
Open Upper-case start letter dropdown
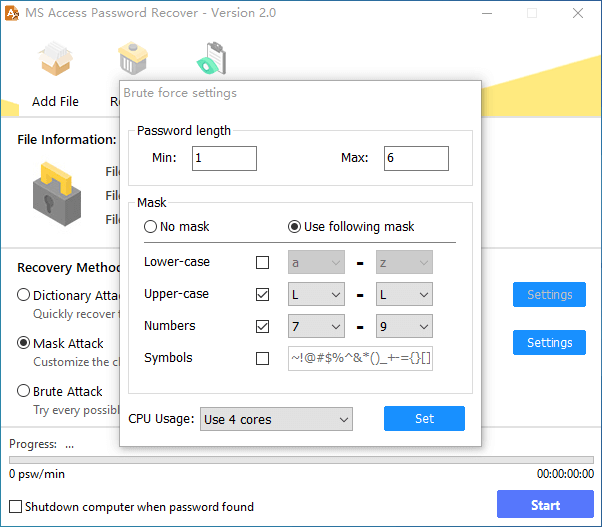[316, 294]
